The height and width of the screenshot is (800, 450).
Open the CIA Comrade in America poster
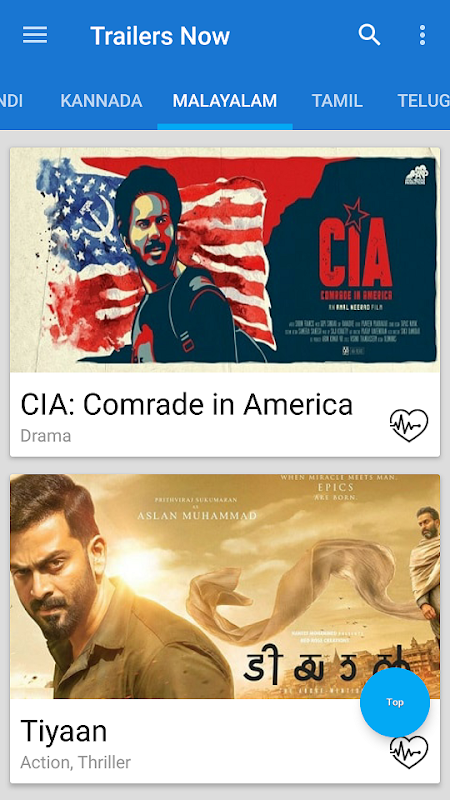click(225, 260)
